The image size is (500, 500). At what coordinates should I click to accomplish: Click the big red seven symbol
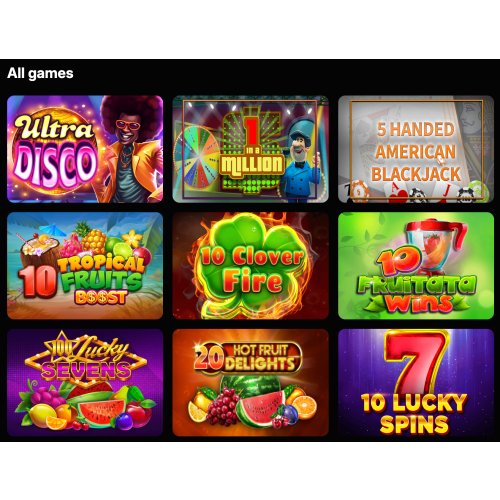[x=416, y=362]
